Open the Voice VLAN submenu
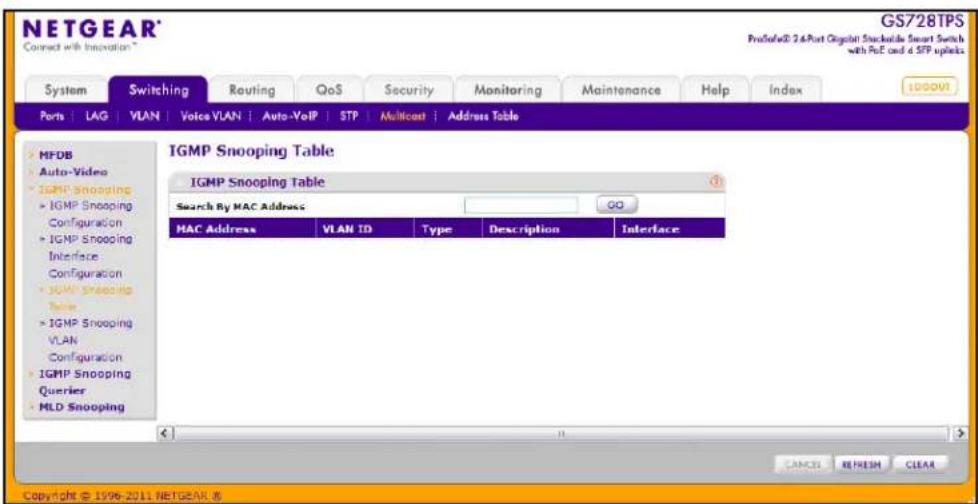This screenshot has width=978, height=504. 211,116
